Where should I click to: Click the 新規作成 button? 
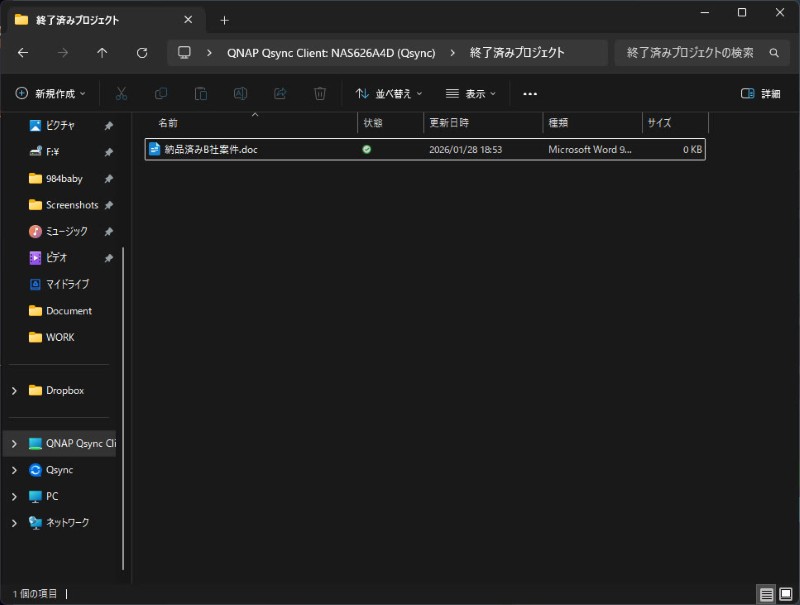coord(51,93)
